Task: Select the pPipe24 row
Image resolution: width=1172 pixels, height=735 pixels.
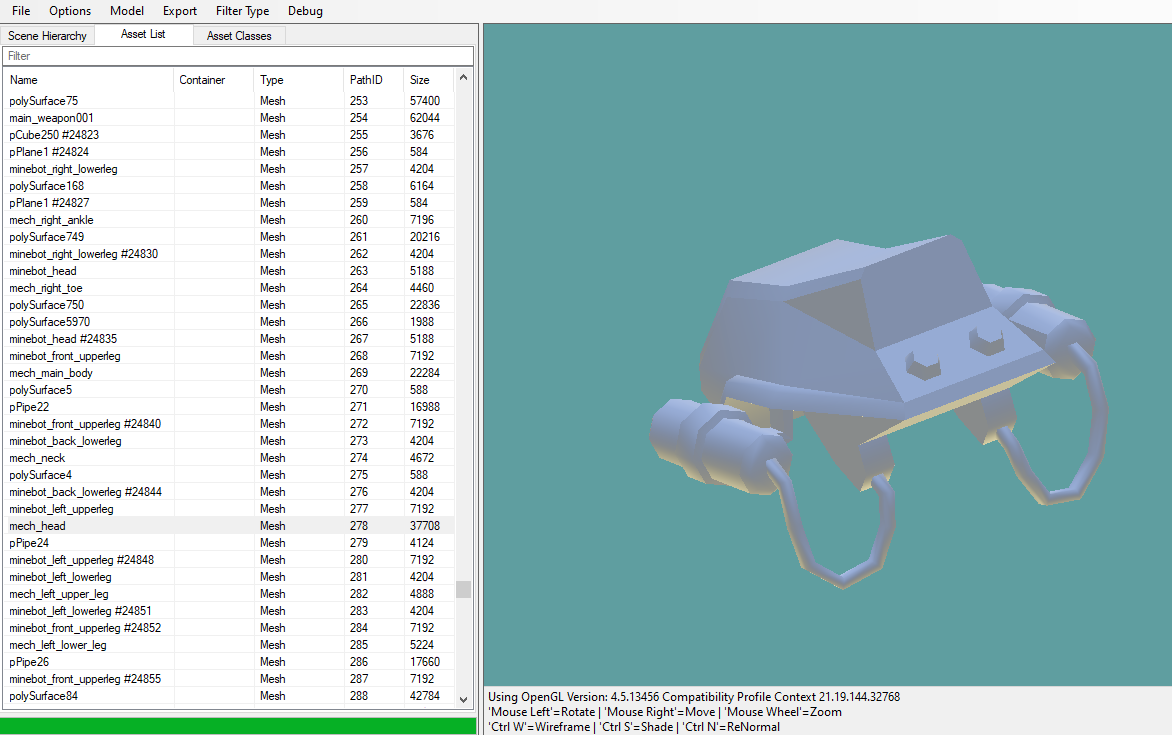Action: click(x=229, y=543)
